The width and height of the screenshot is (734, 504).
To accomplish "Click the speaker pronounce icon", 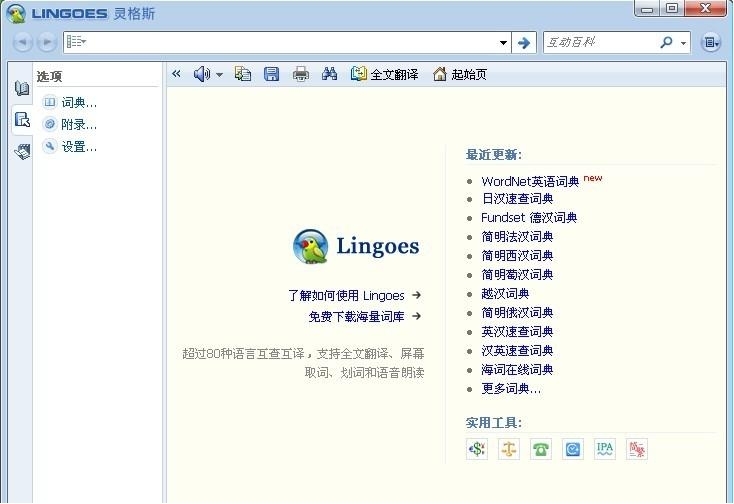I will coord(202,74).
